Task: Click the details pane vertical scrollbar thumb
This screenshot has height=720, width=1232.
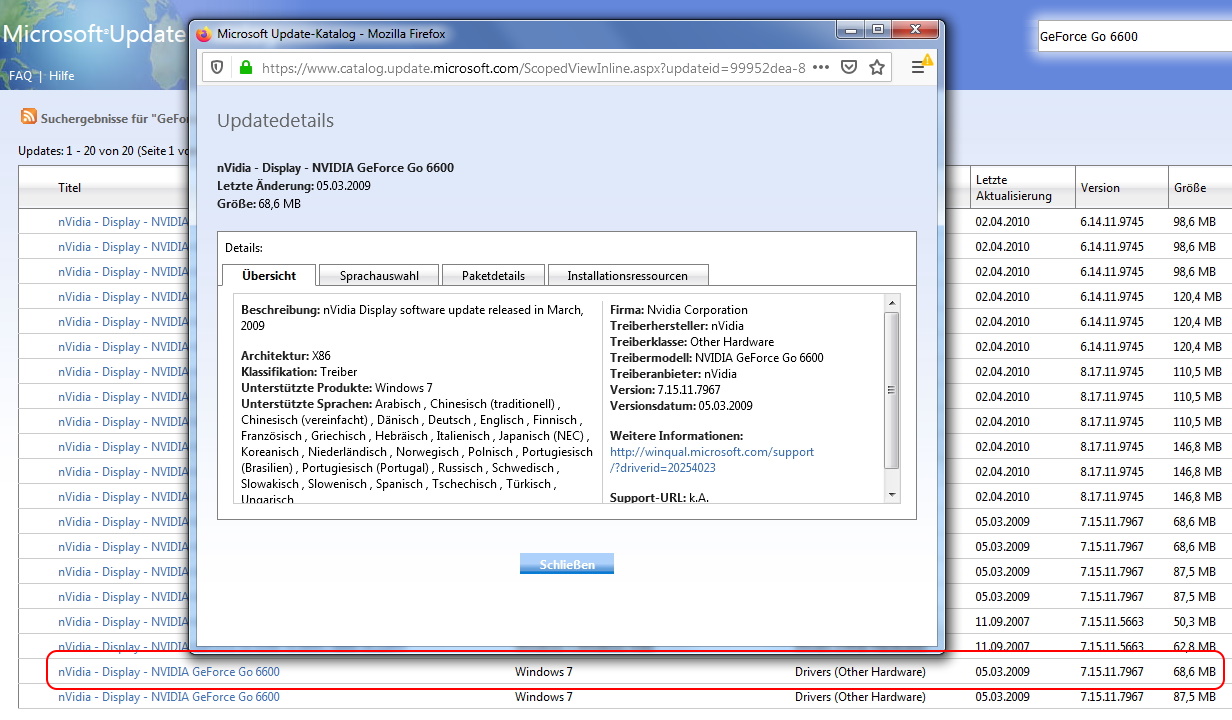Action: 892,390
